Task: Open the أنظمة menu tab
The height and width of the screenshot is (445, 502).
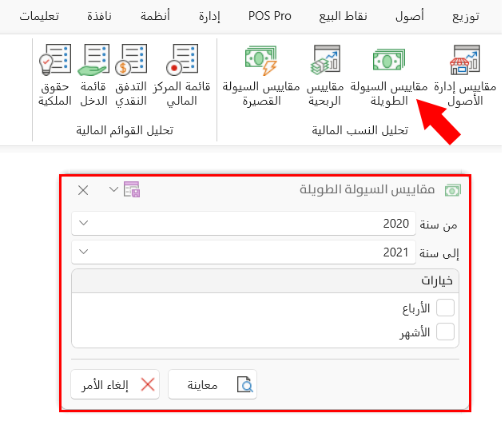Action: [155, 16]
